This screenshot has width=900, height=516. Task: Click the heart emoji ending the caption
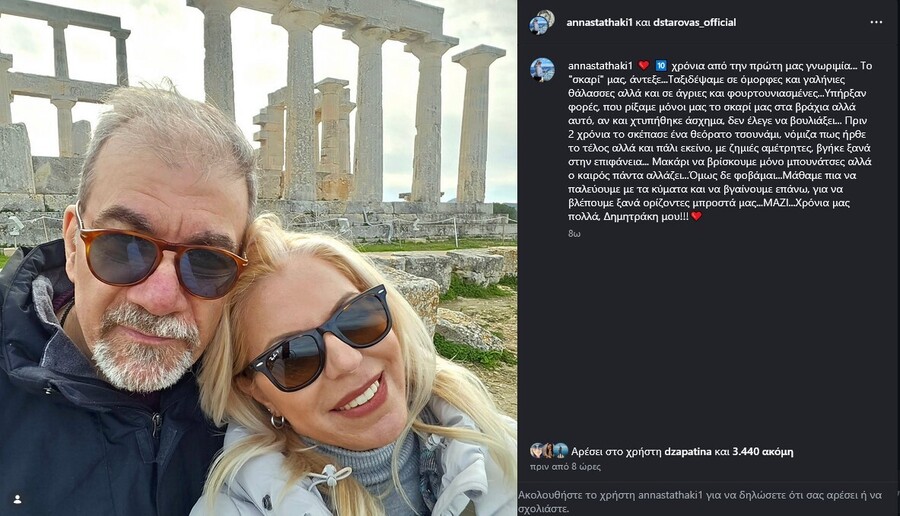(697, 216)
